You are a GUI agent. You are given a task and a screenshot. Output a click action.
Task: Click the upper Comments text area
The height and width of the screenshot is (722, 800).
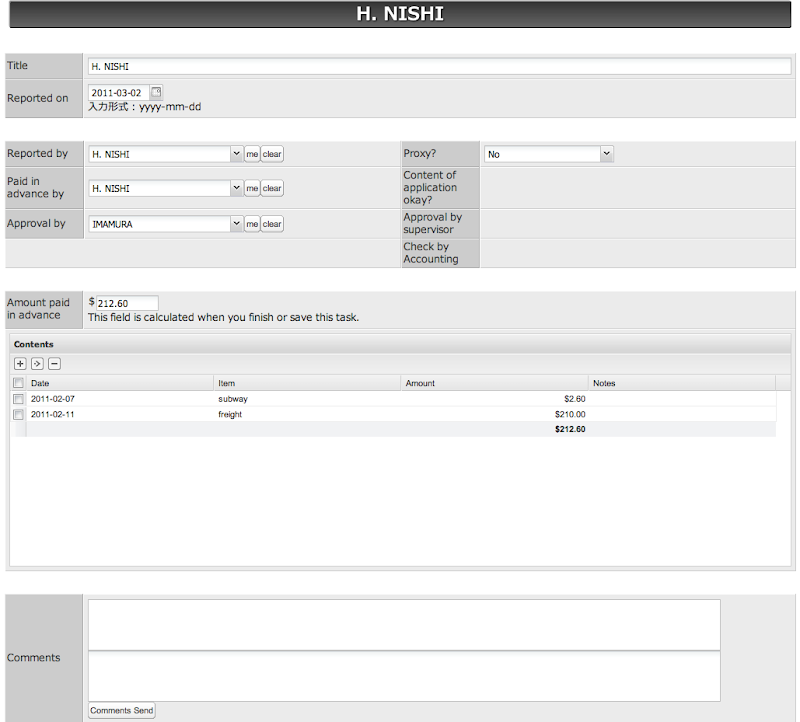(404, 625)
